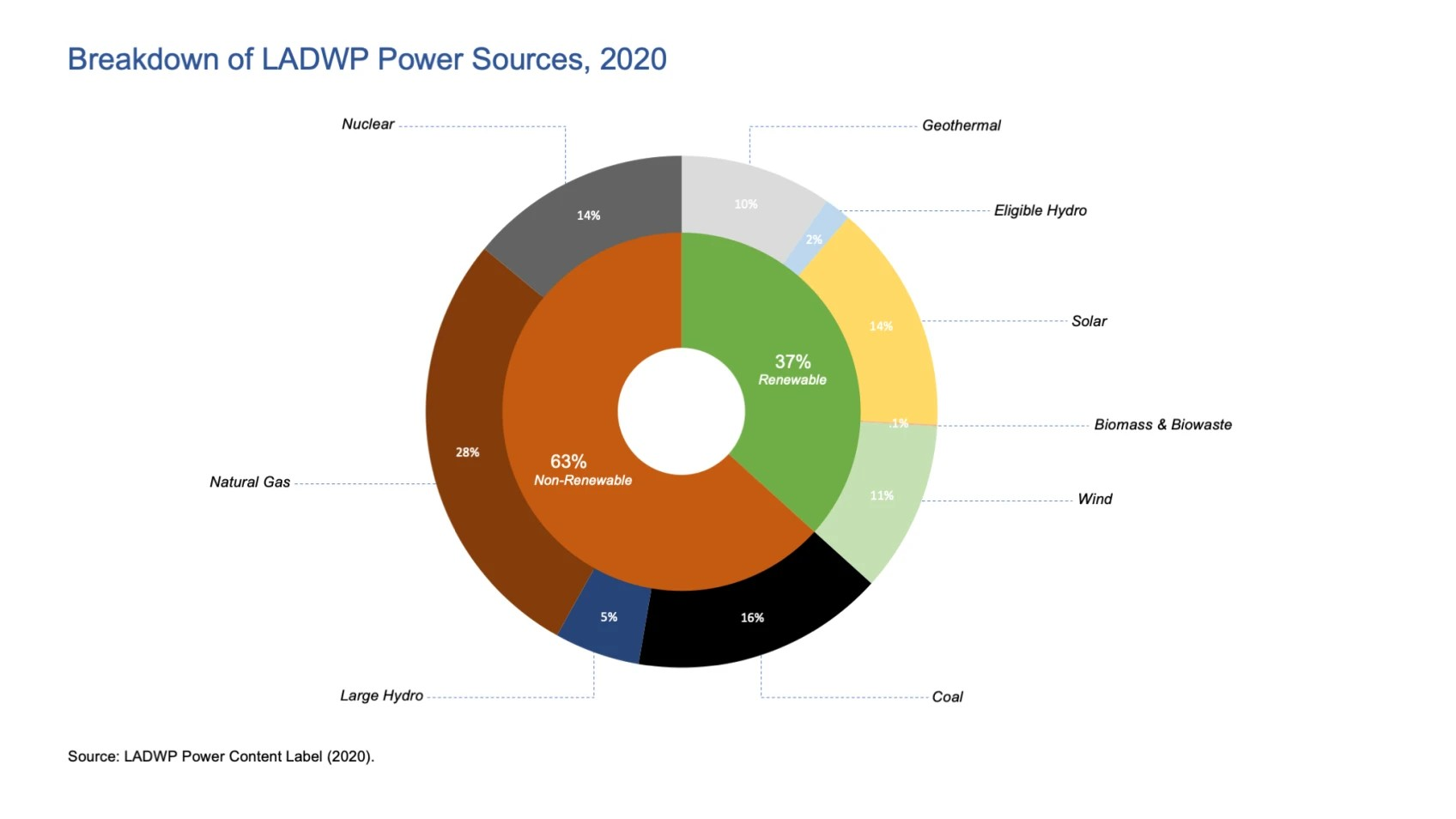The width and height of the screenshot is (1456, 819).
Task: Select the brown Natural Gas 28% segment
Action: coord(468,452)
